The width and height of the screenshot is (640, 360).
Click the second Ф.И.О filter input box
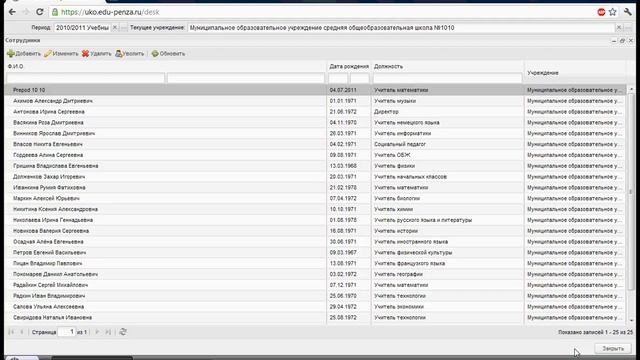(x=246, y=78)
